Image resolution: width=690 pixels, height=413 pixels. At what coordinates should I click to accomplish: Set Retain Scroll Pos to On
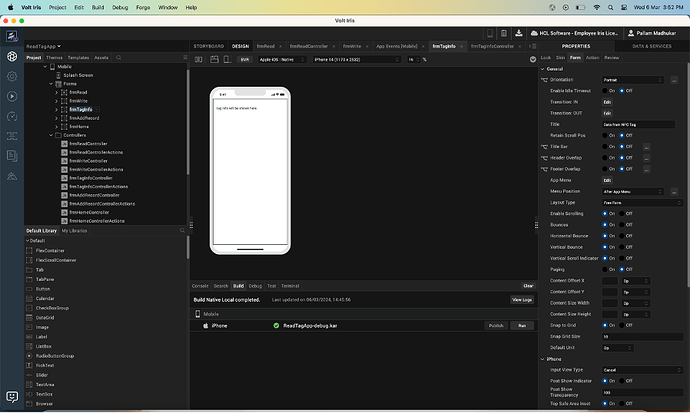coord(605,135)
